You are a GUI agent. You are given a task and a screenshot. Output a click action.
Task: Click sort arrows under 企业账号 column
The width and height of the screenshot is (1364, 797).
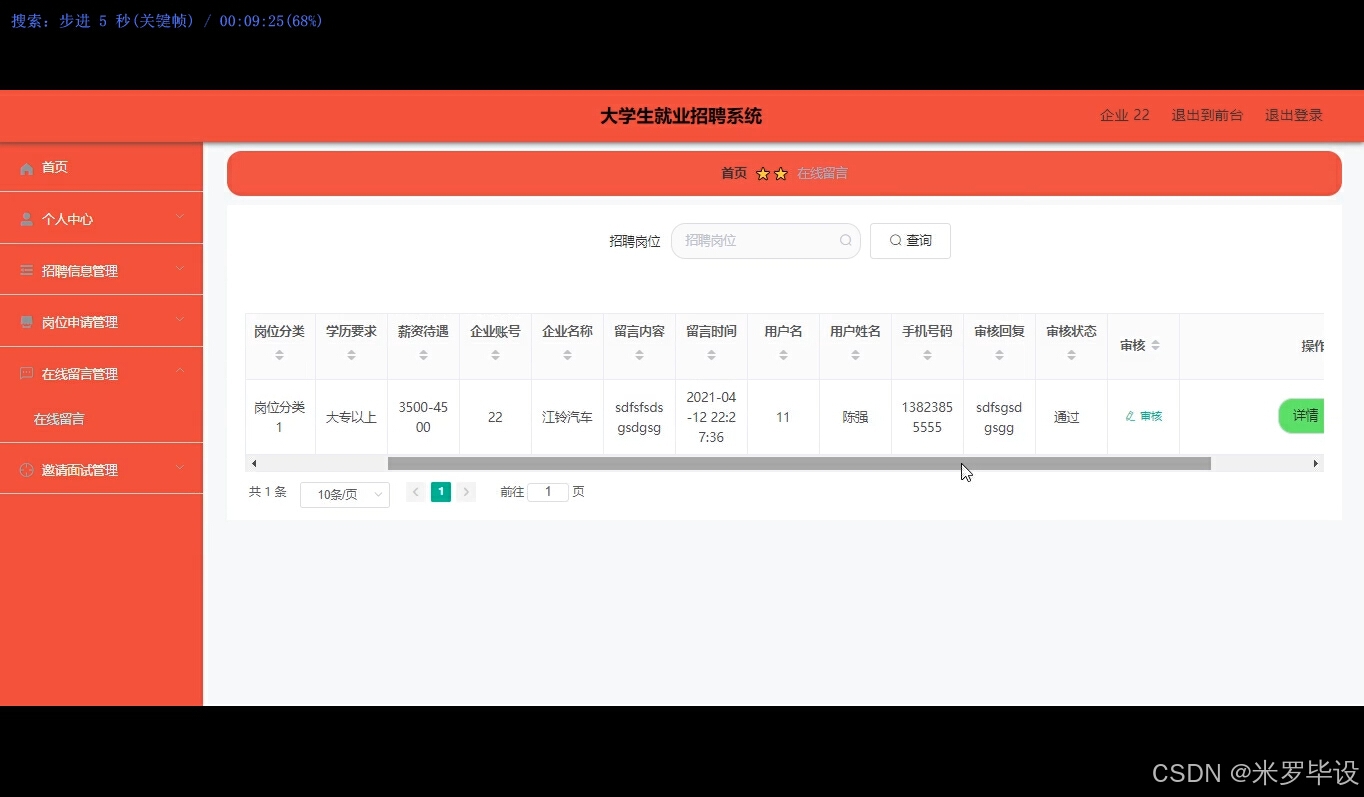click(495, 355)
